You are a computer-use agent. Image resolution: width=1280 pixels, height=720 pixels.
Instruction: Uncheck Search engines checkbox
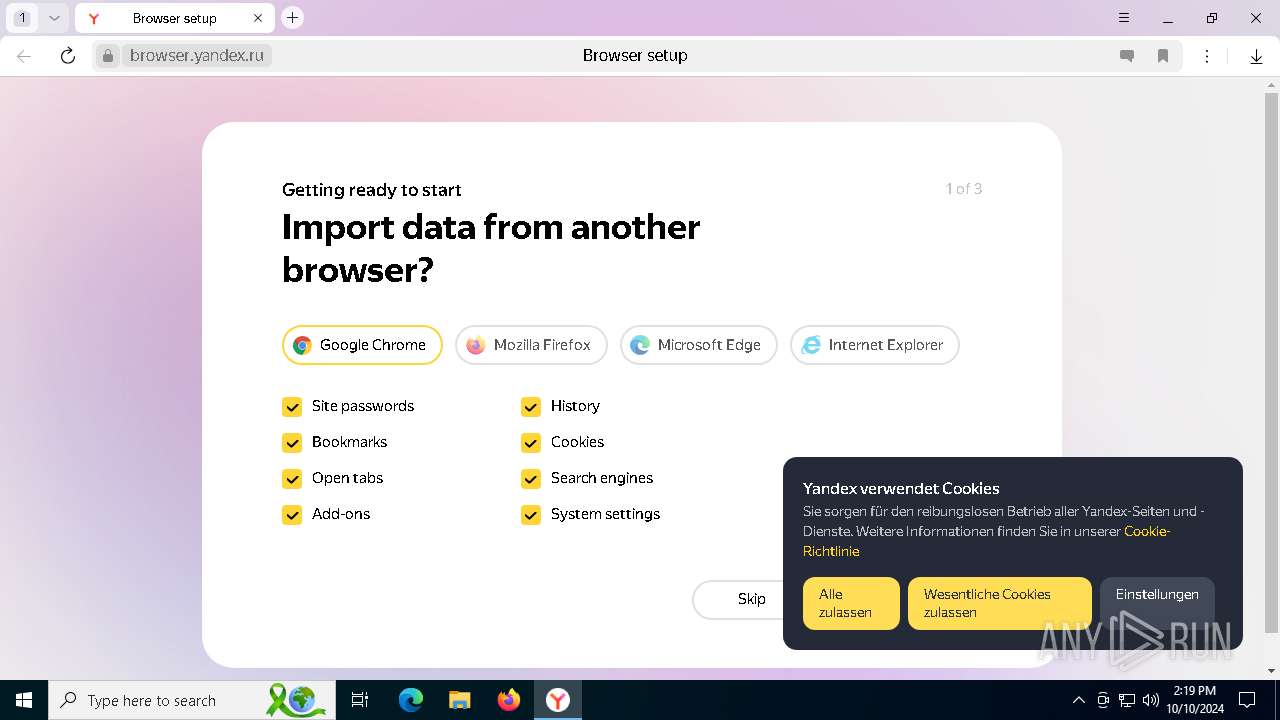pos(531,479)
